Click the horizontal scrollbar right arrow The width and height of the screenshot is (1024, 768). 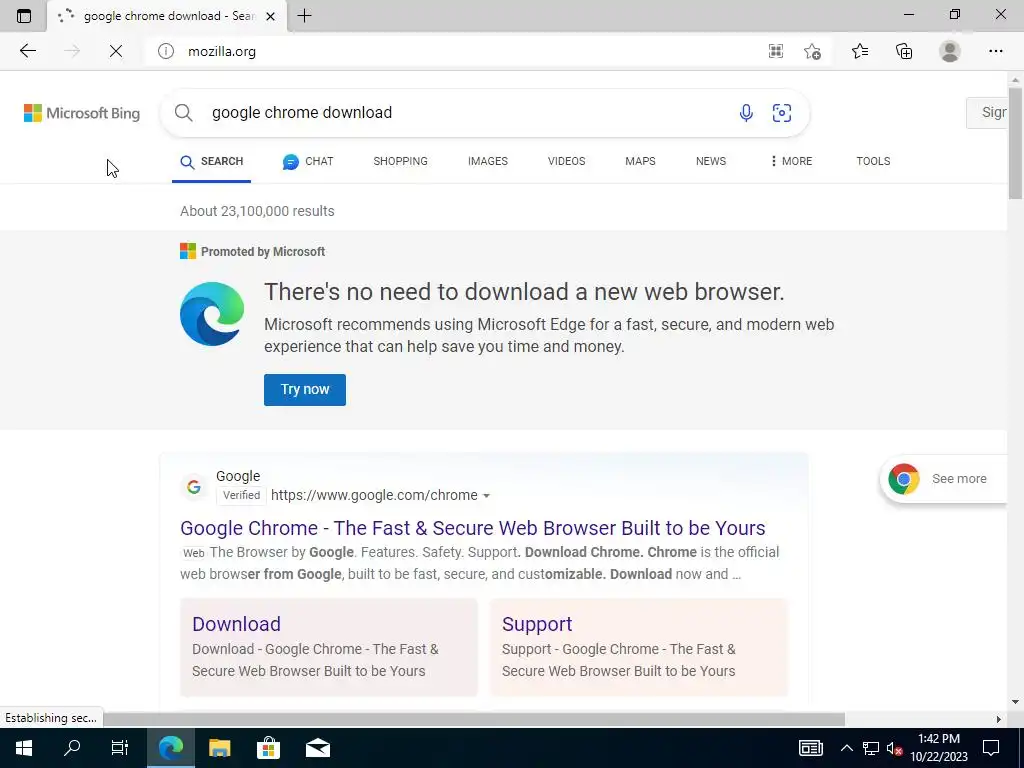click(999, 719)
